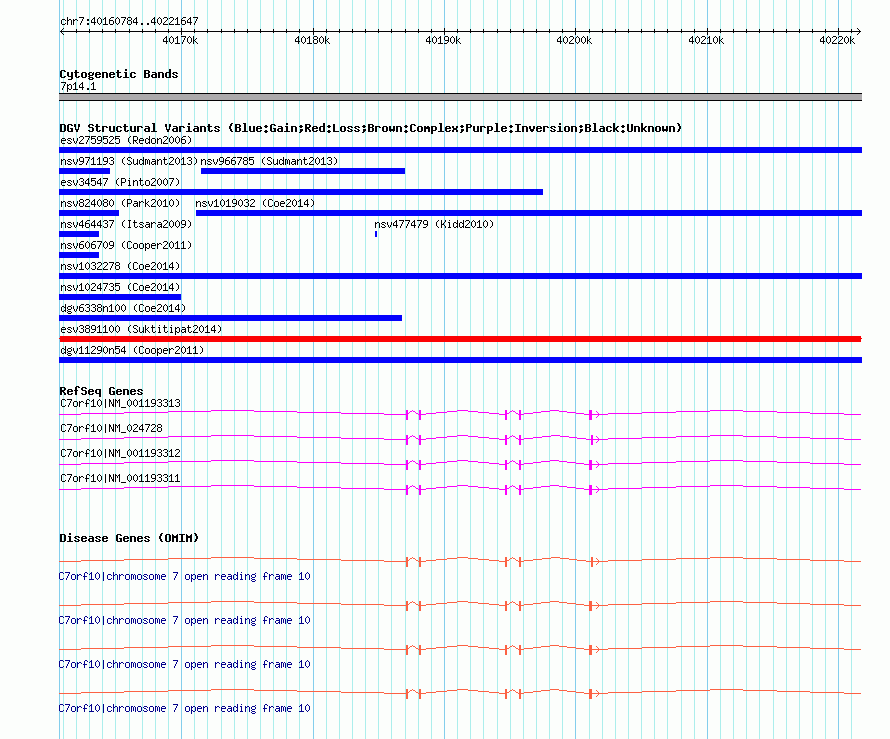Open the first C7orf10 OMIM gene link
This screenshot has width=890, height=739.
pos(184,576)
